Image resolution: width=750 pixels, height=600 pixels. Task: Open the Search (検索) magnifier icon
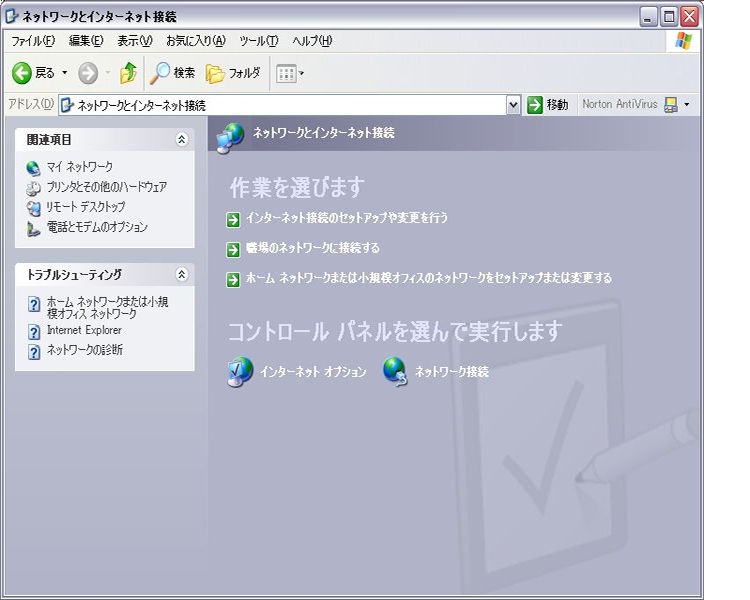159,73
